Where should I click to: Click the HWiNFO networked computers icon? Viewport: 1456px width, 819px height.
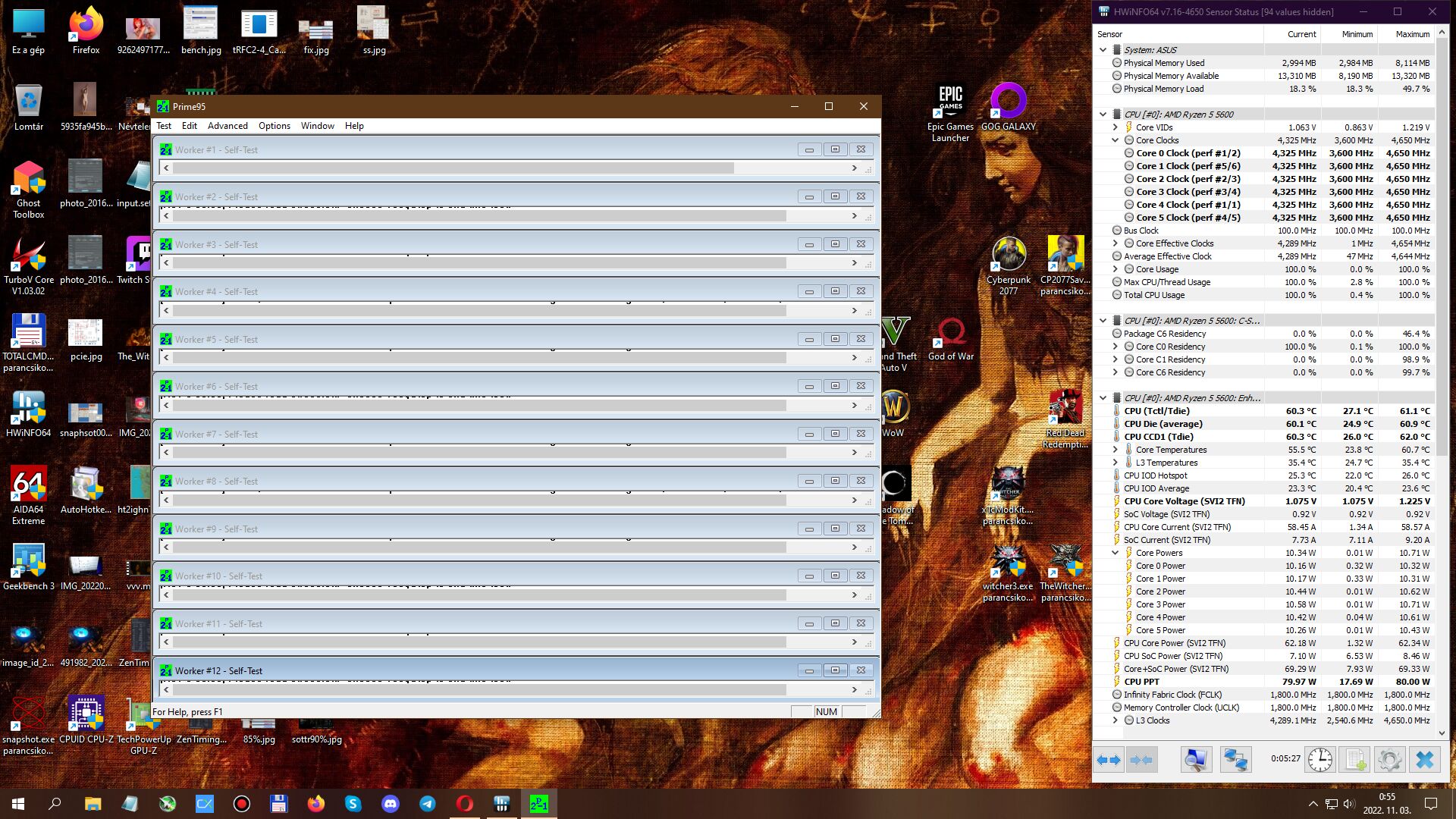[1235, 759]
